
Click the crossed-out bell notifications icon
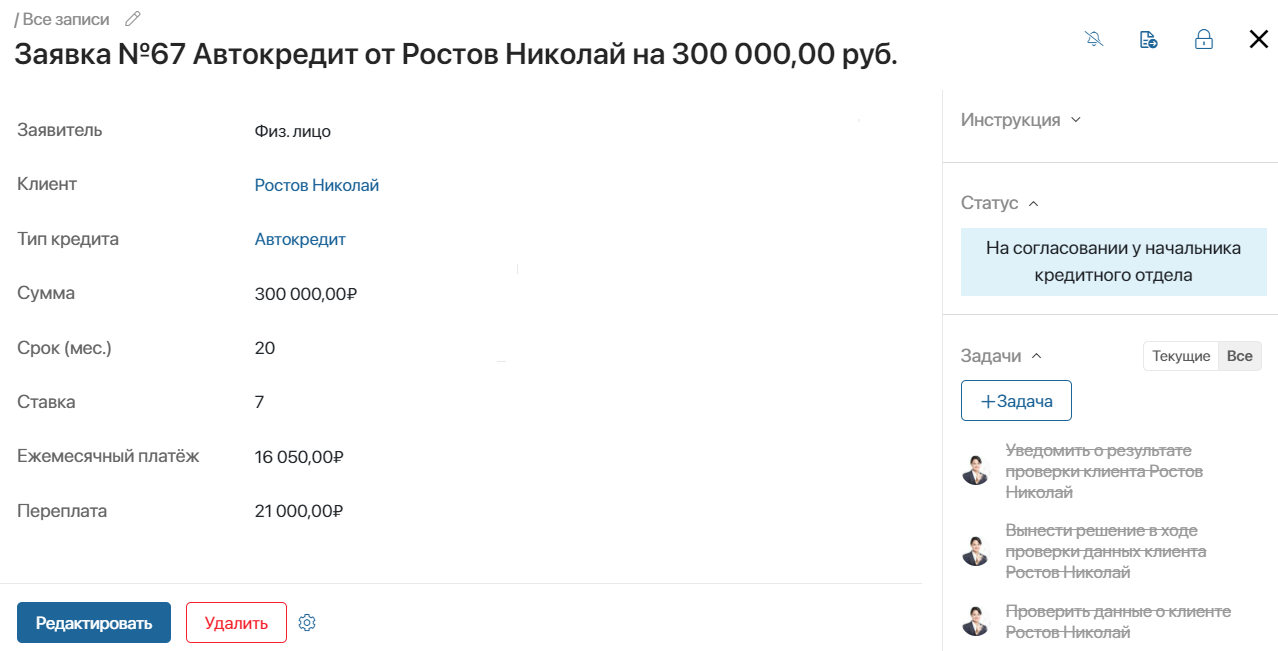click(x=1094, y=40)
